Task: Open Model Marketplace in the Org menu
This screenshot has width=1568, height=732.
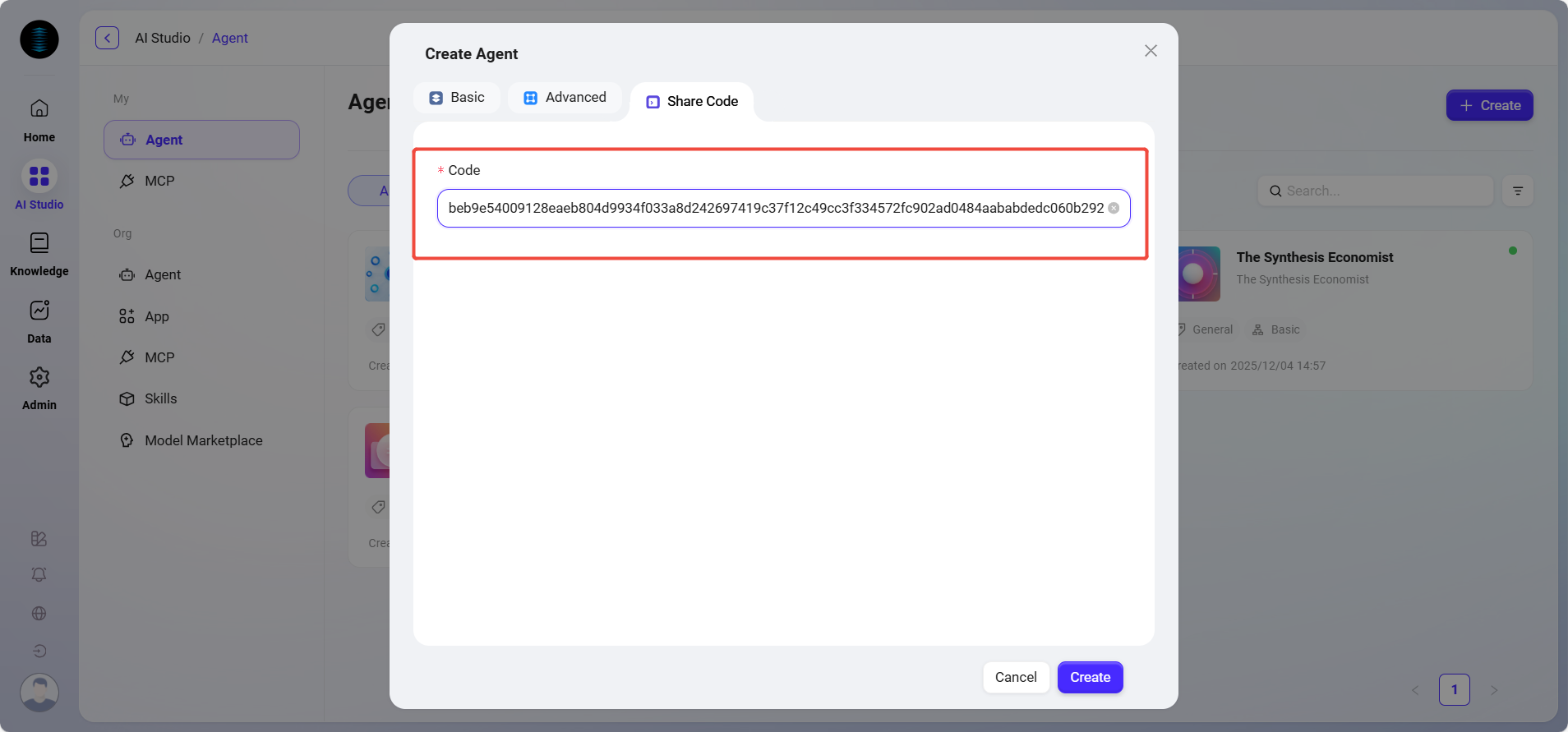Action: pyautogui.click(x=203, y=440)
